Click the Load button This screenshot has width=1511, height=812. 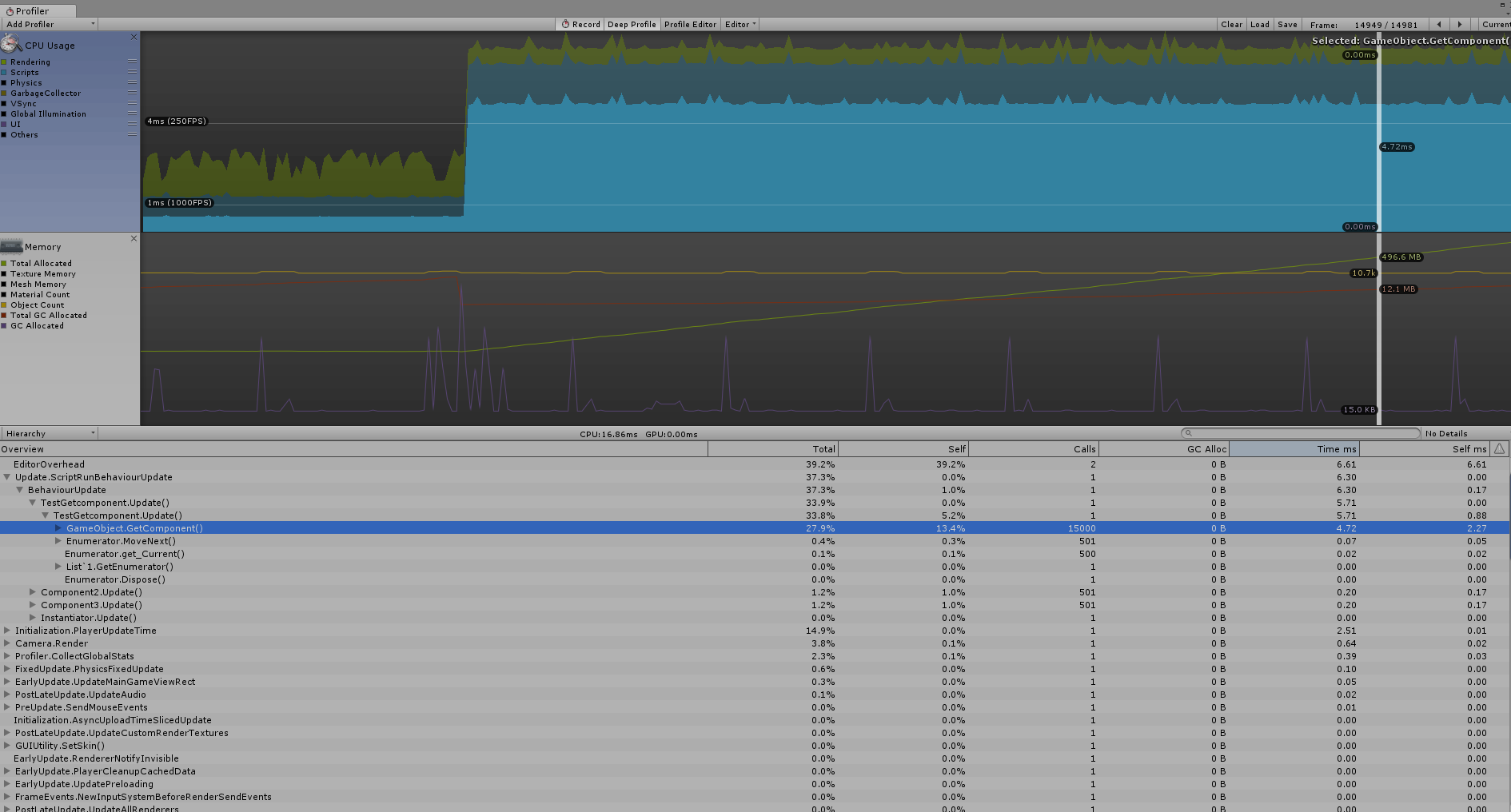pyautogui.click(x=1260, y=24)
